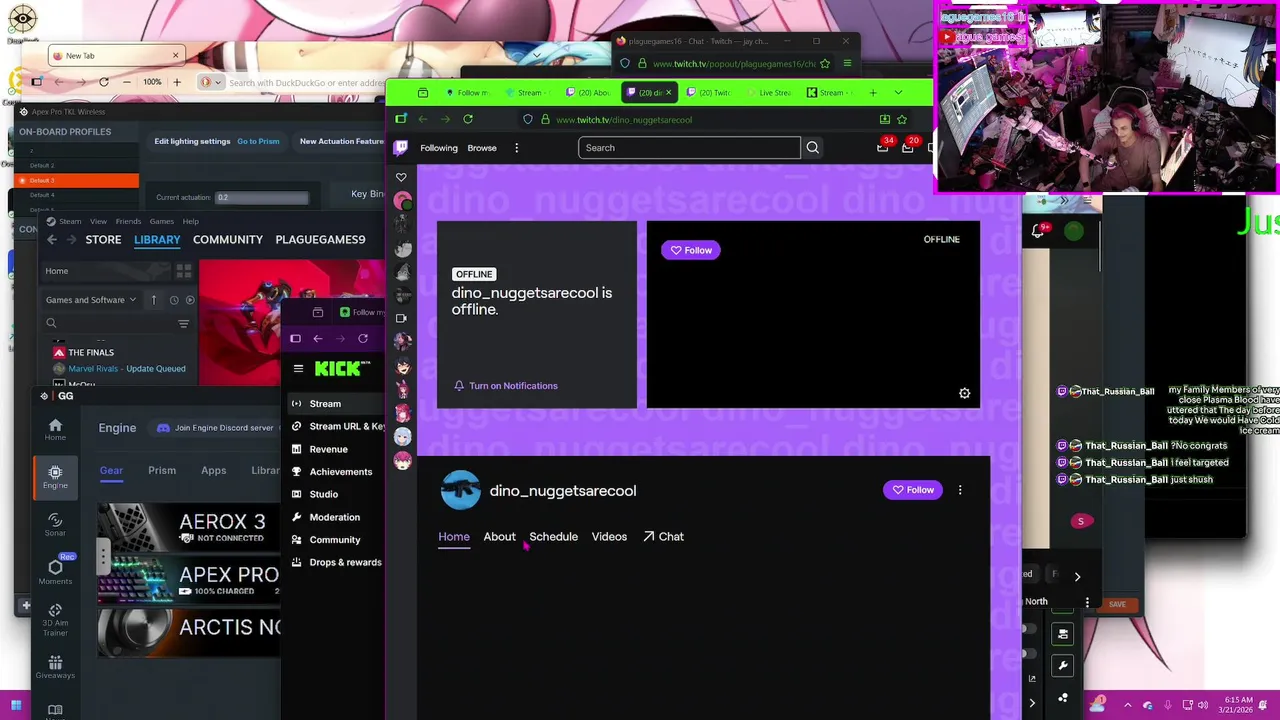Select the Home tab on Twitch channel
The height and width of the screenshot is (720, 1280).
(453, 537)
